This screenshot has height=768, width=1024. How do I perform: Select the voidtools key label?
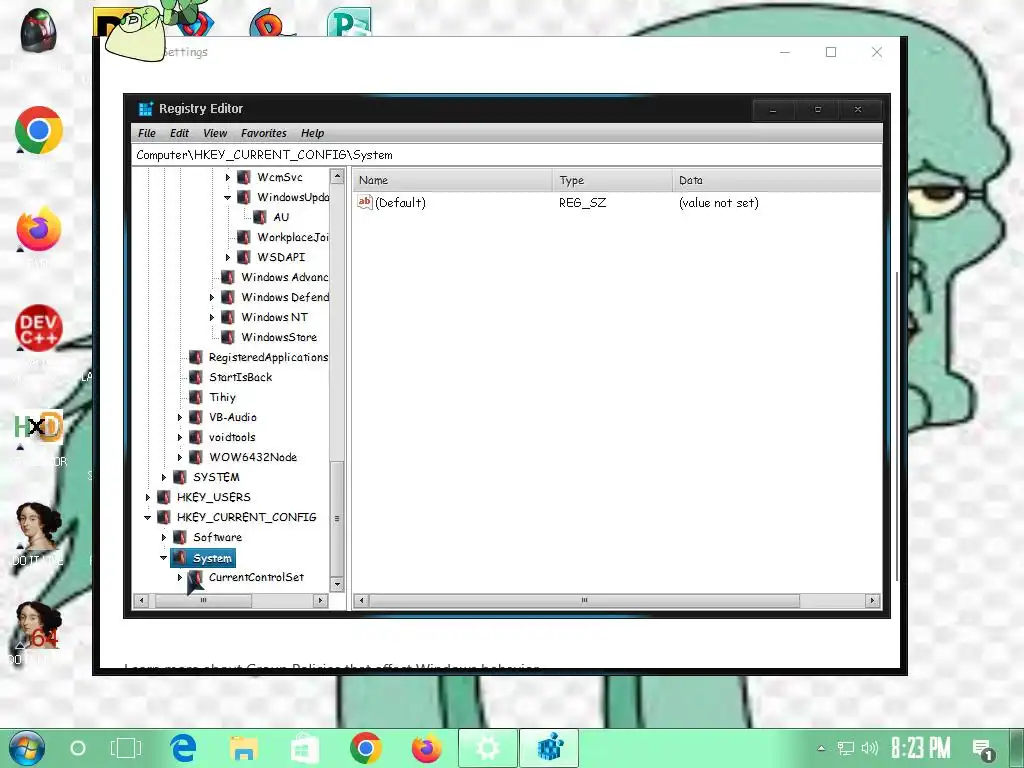(232, 438)
